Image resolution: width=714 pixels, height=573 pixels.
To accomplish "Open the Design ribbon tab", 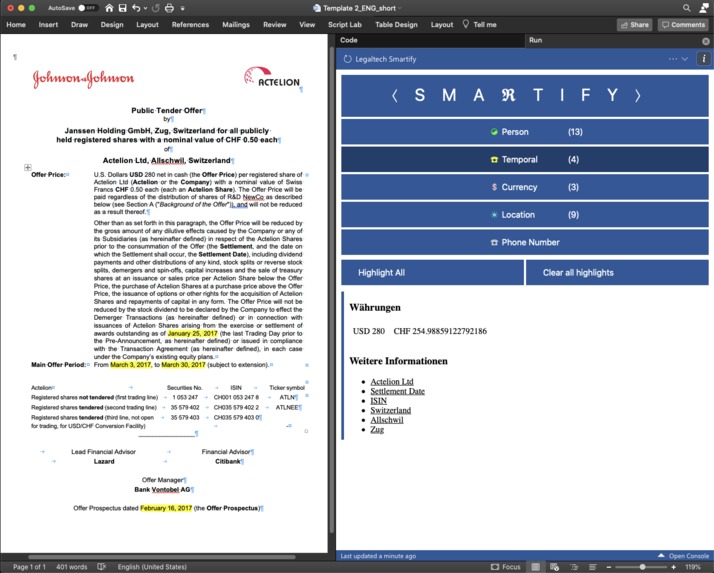I will tap(112, 25).
